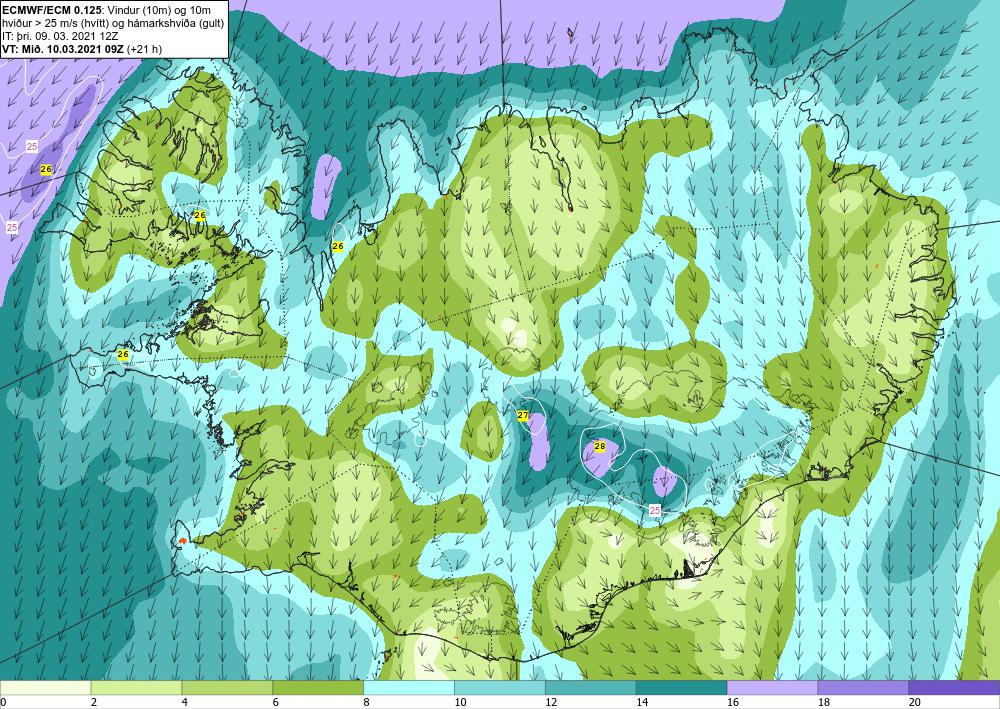The width and height of the screenshot is (1000, 709).
Task: Click the yellow 28 gust label
Action: pos(599,446)
